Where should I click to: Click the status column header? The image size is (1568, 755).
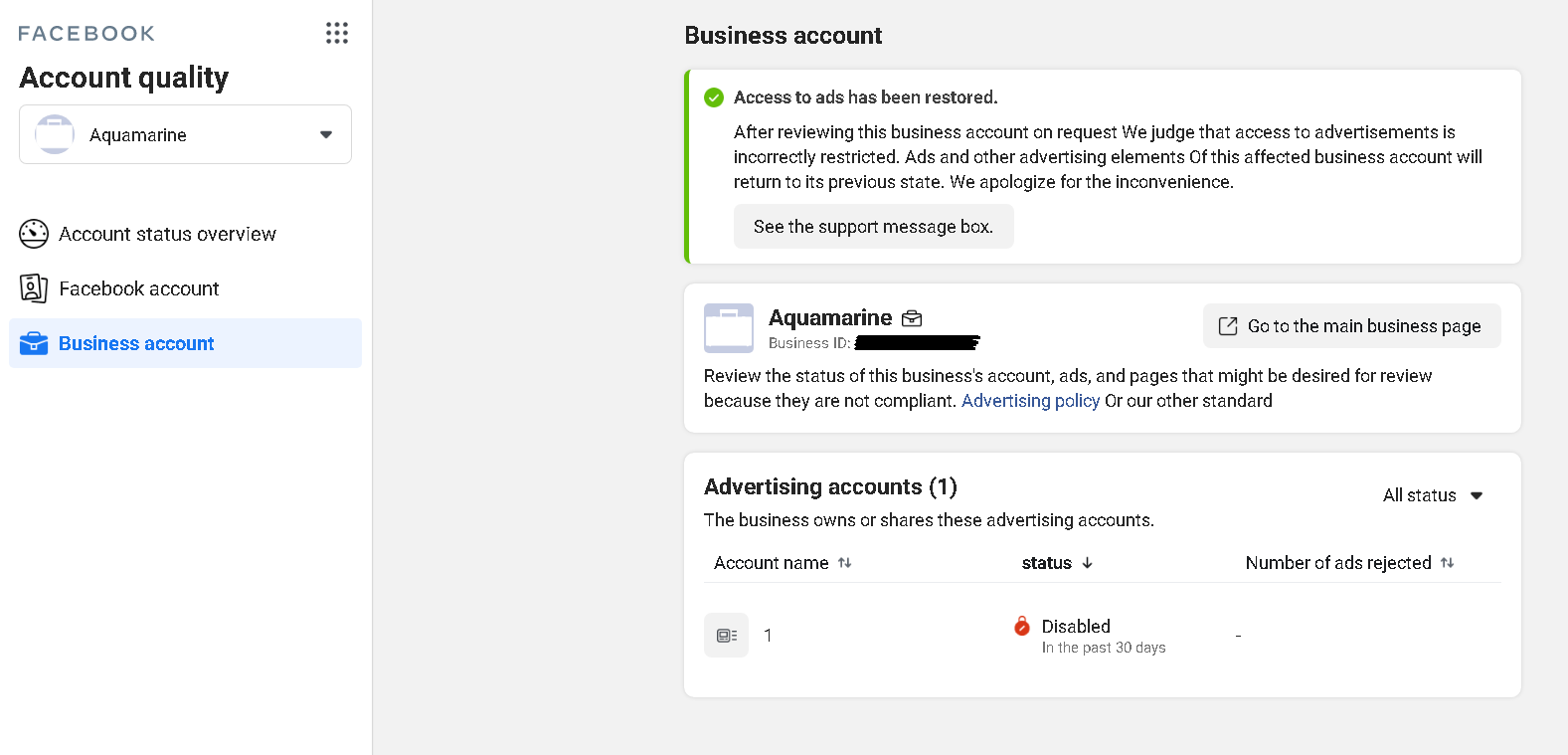tap(1047, 563)
